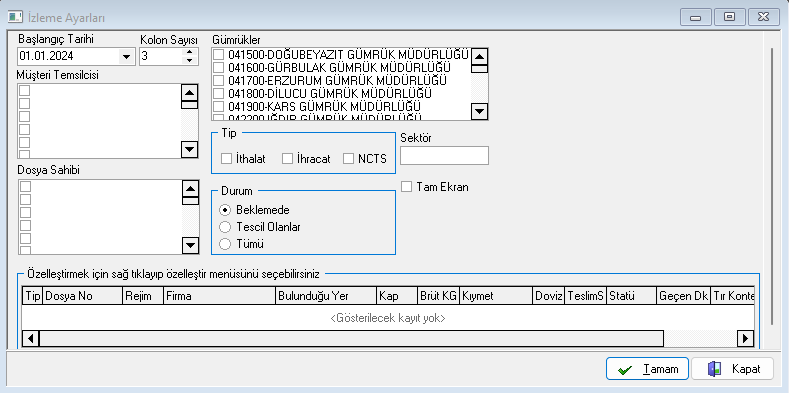Viewport: 790px width, 393px height.
Task: Click the Brüt KG column header
Action: point(438,296)
